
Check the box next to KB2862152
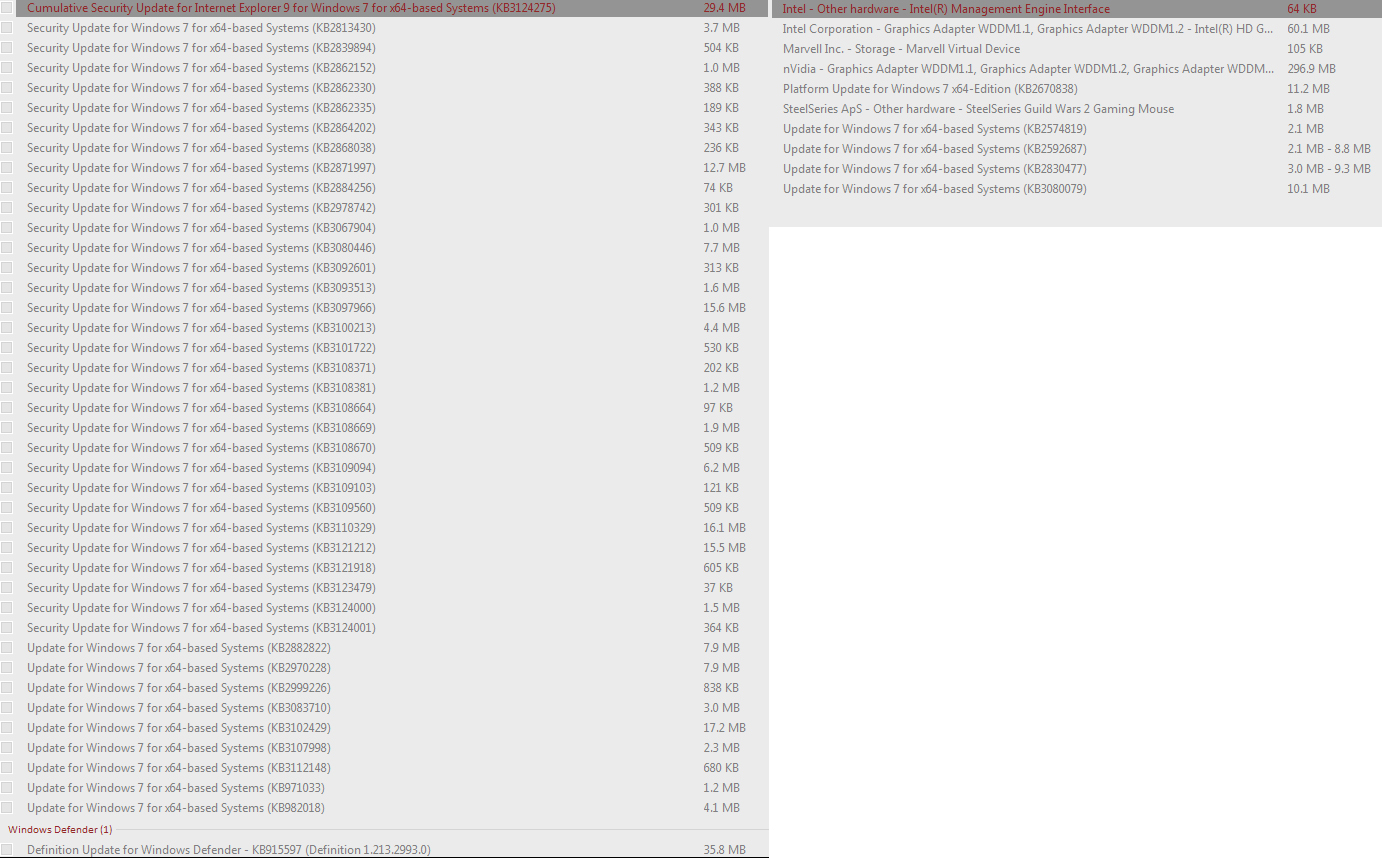[7, 68]
